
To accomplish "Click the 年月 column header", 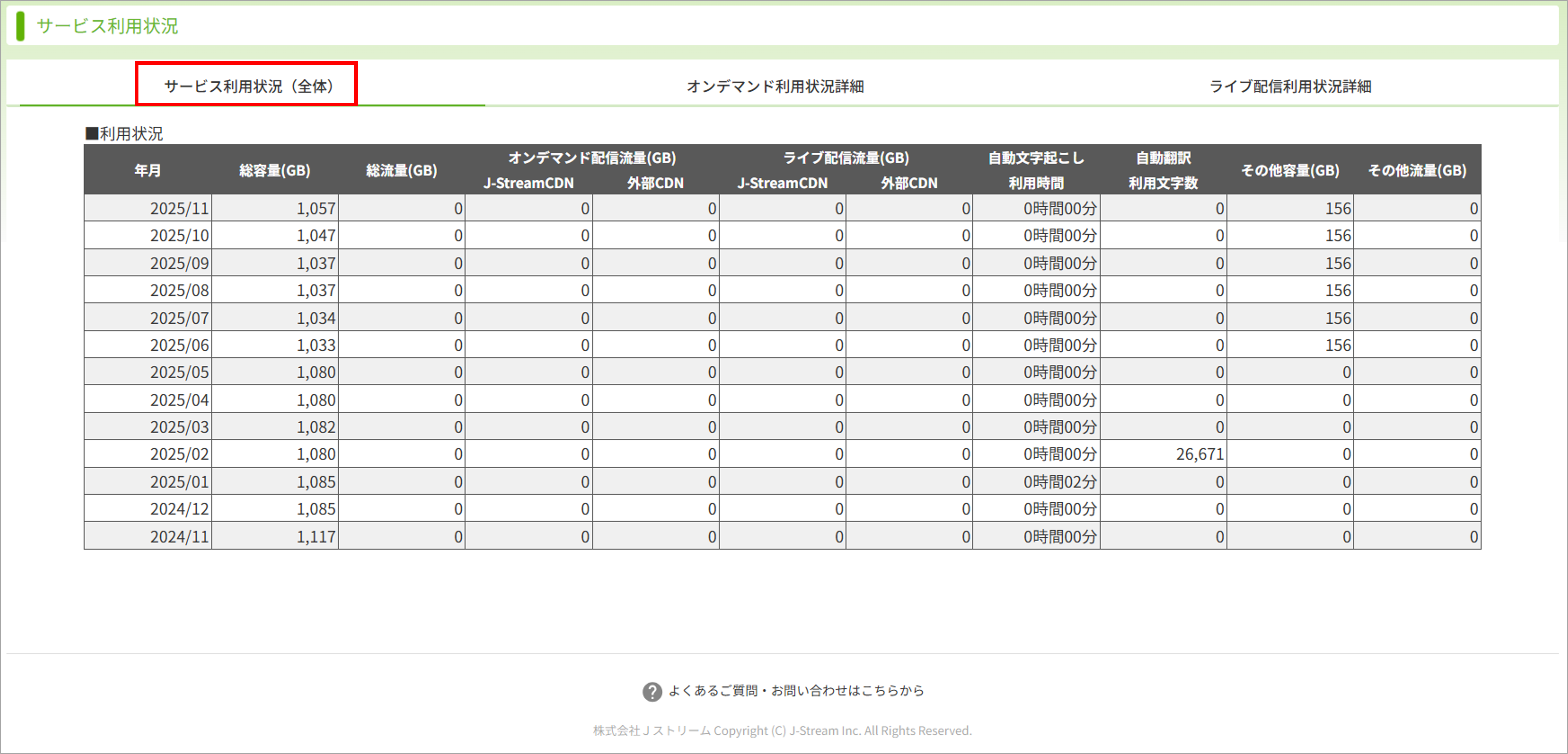I will click(148, 170).
